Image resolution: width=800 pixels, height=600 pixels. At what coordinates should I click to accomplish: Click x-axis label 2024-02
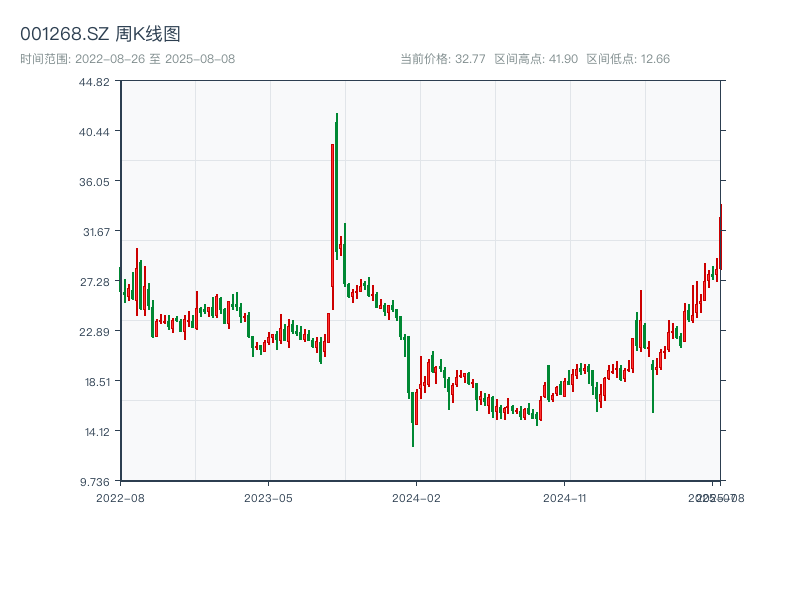416,498
